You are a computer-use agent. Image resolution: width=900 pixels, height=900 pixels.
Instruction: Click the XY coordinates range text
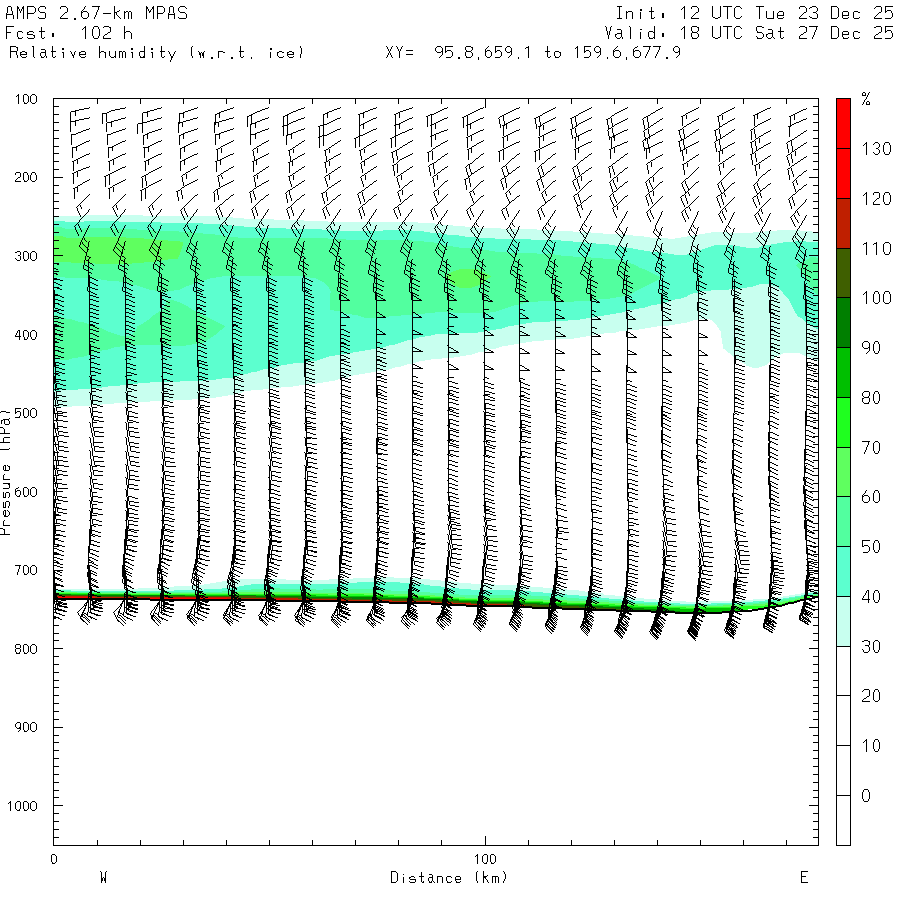(533, 52)
